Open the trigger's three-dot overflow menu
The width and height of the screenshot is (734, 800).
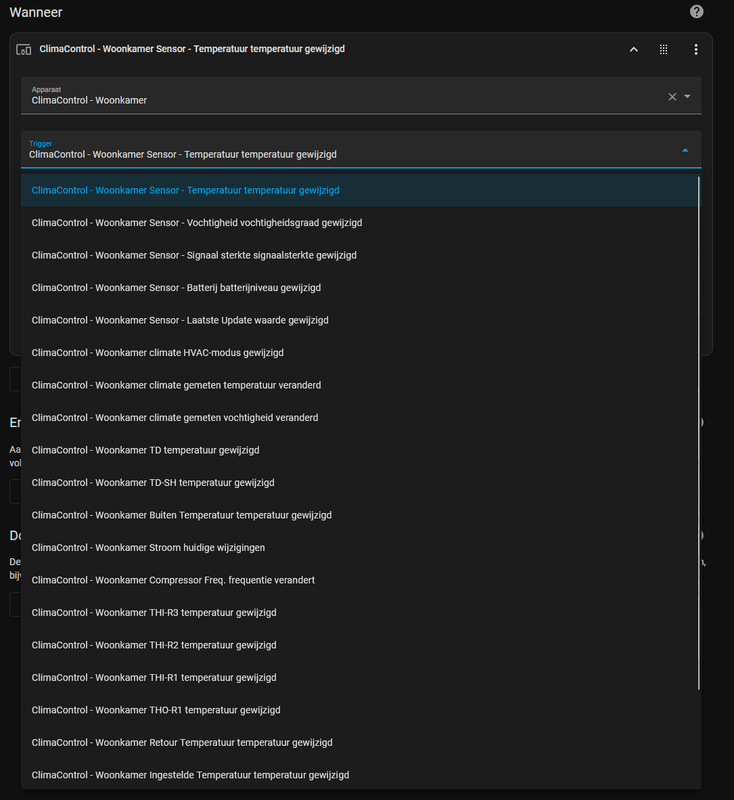click(x=696, y=49)
